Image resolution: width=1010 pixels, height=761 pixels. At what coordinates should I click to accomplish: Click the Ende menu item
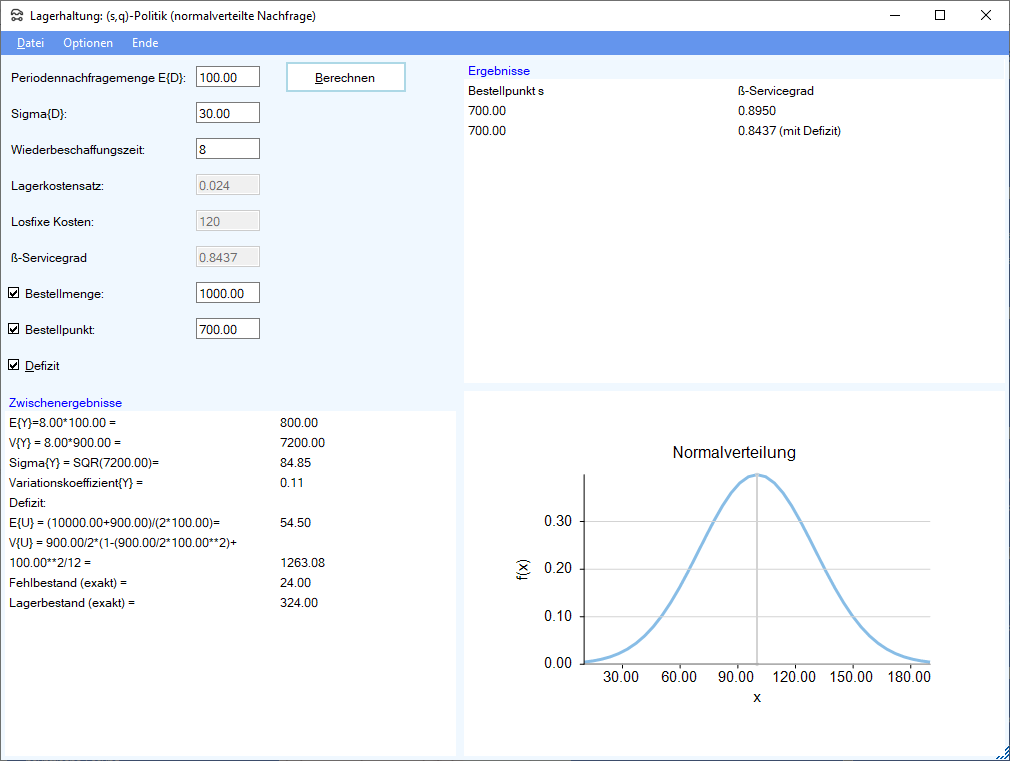pyautogui.click(x=145, y=43)
